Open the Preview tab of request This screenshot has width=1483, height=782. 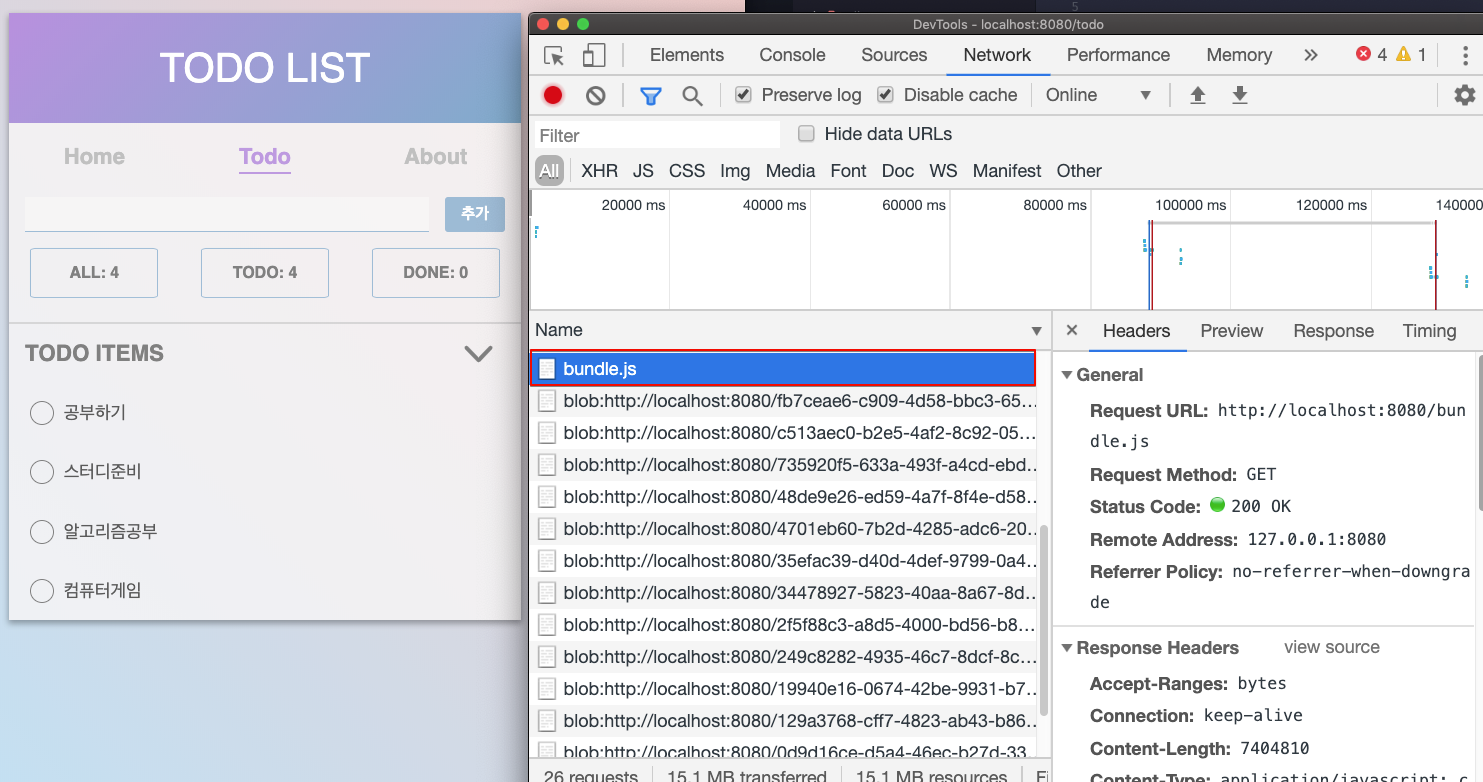tap(1232, 331)
